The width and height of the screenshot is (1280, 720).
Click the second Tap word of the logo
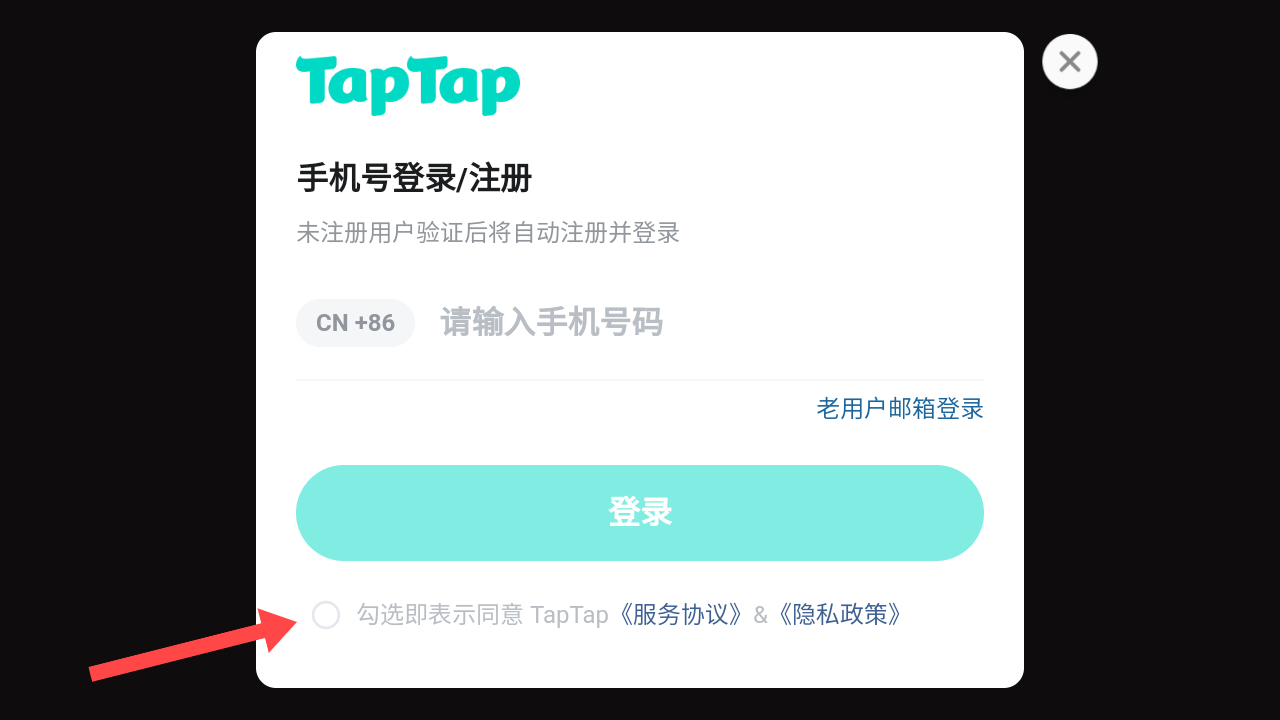[x=464, y=85]
